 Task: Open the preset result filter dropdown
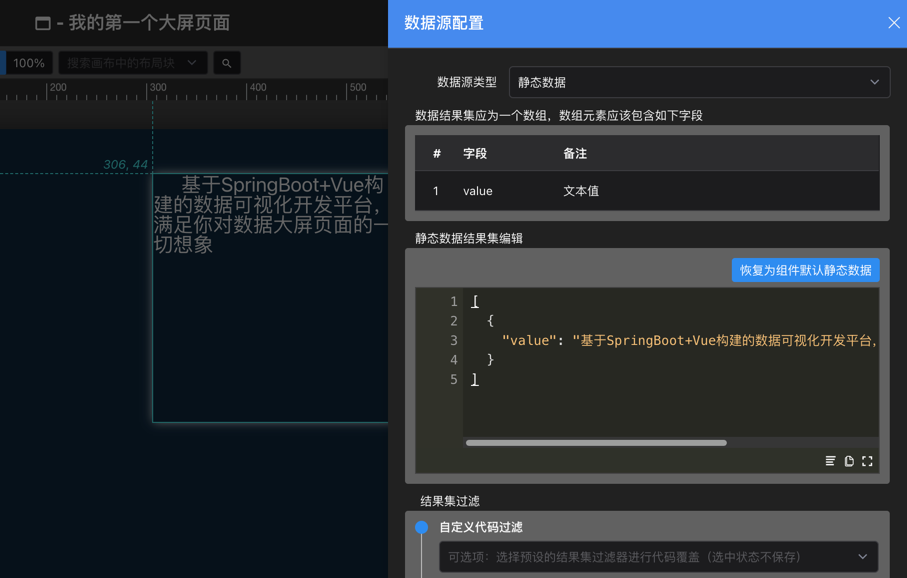tap(659, 557)
